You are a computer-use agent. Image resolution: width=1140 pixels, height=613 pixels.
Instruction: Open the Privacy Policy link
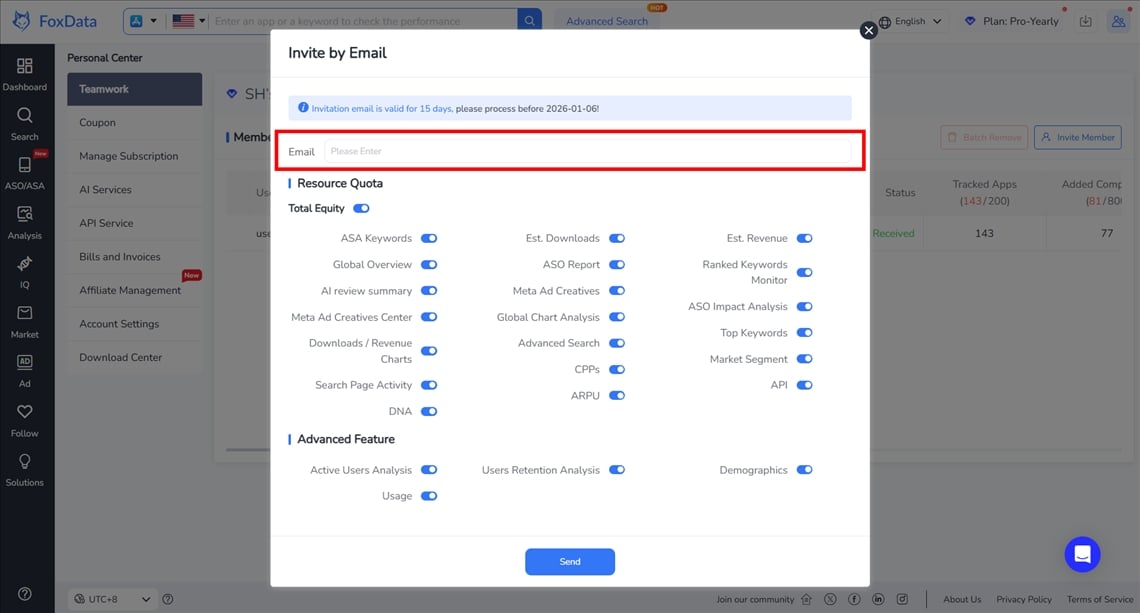tap(1023, 599)
